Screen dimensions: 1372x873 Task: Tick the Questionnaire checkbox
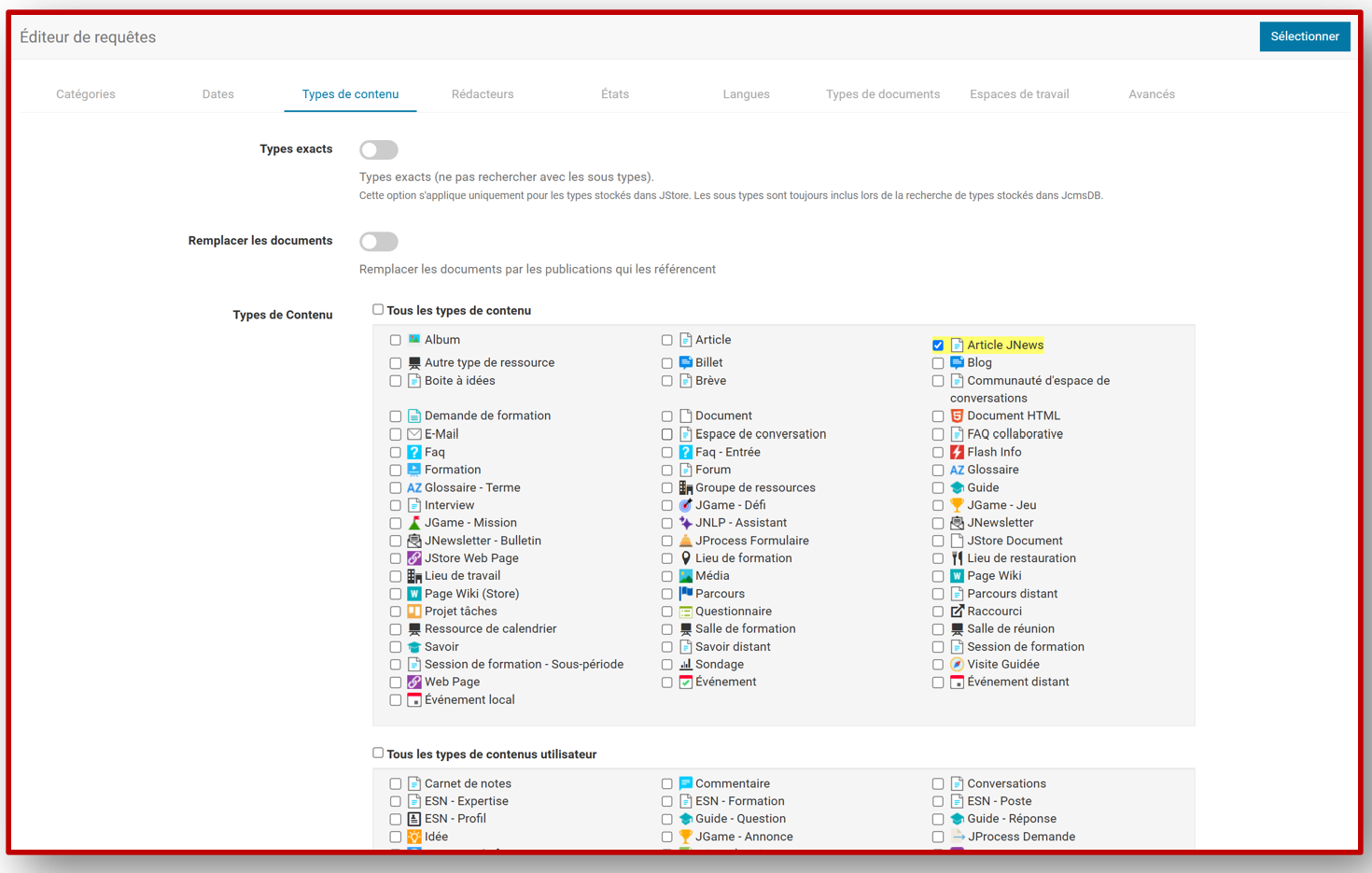click(667, 613)
